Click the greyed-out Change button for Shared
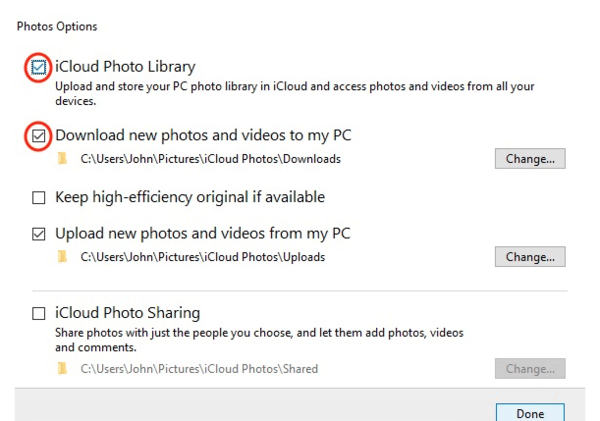Image resolution: width=600 pixels, height=421 pixels. click(x=530, y=369)
